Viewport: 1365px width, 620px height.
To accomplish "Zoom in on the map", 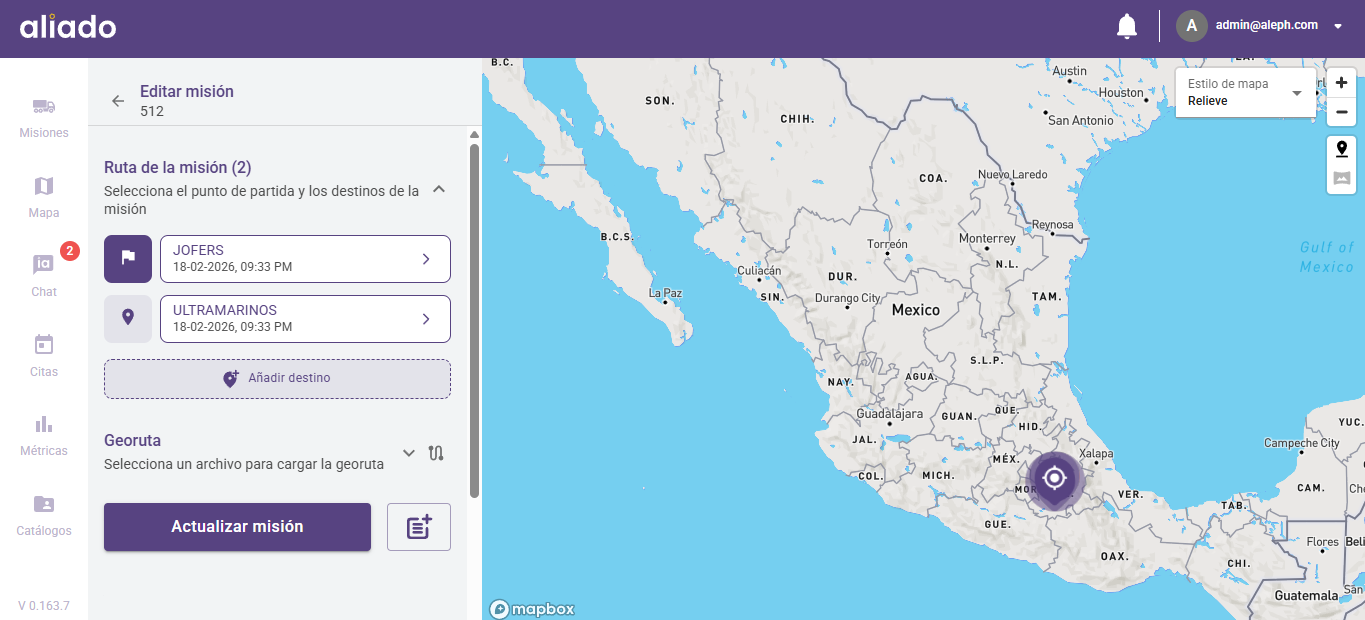I will point(1341,83).
